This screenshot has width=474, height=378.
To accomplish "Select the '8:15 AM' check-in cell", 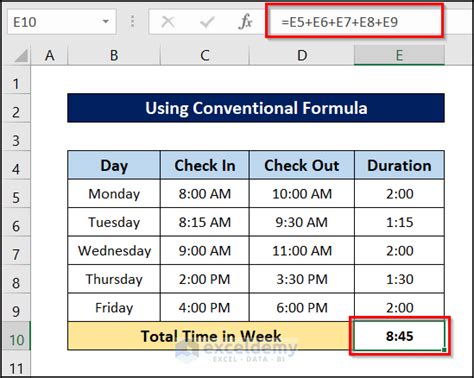I will [x=205, y=222].
